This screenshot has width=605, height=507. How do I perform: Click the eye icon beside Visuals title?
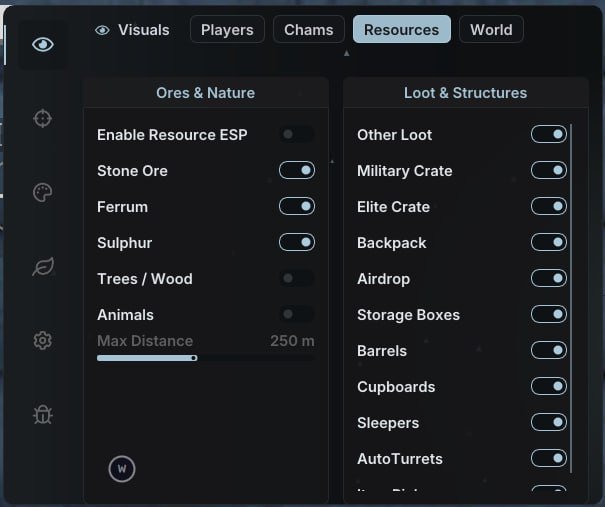point(102,30)
